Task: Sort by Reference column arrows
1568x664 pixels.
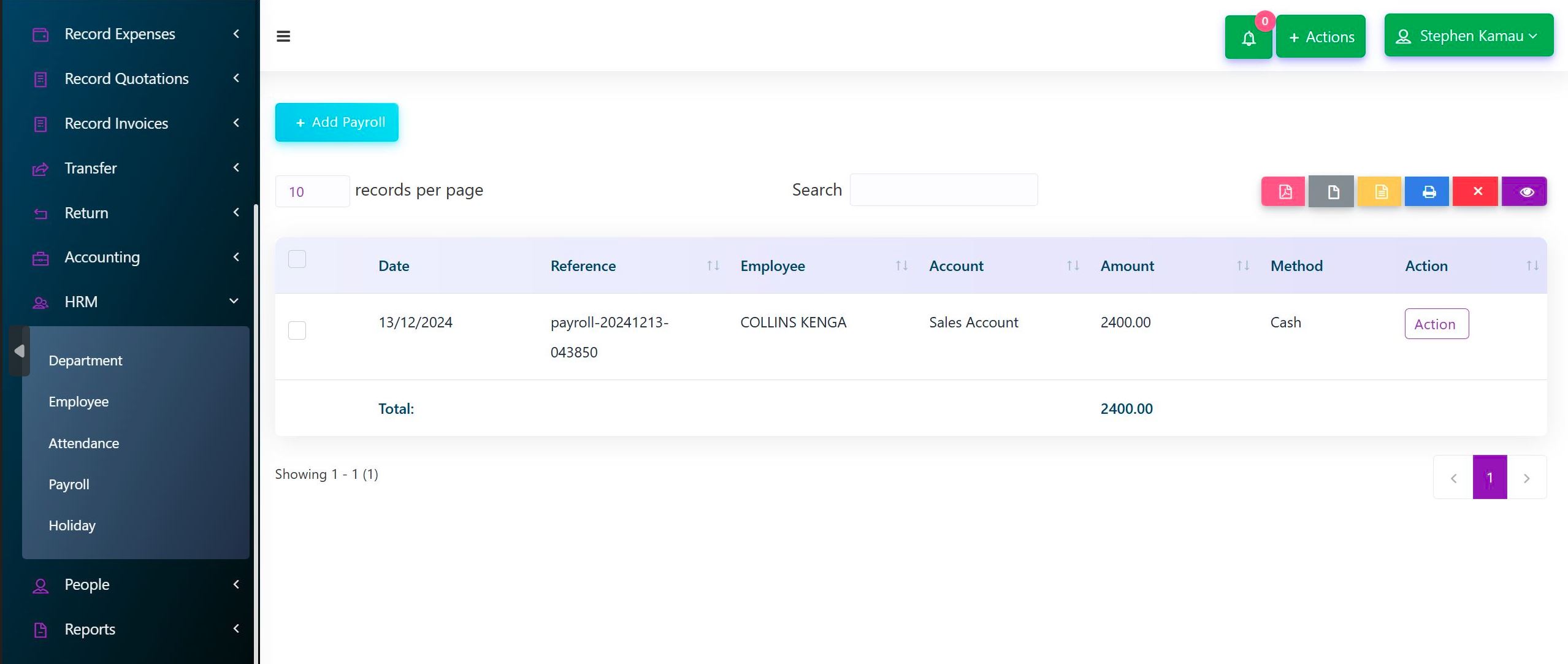Action: click(x=713, y=265)
